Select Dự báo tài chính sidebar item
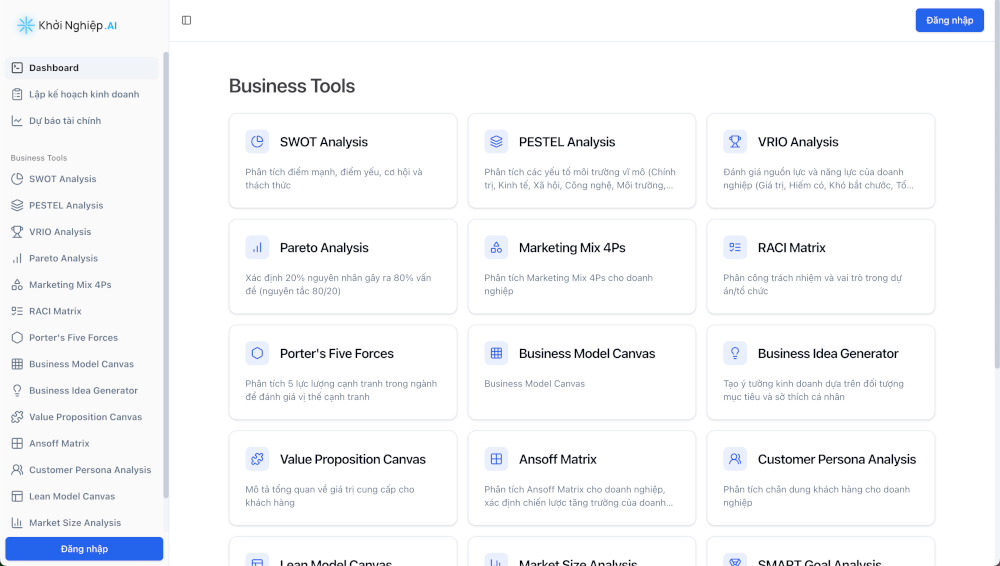1000x566 pixels. point(65,121)
